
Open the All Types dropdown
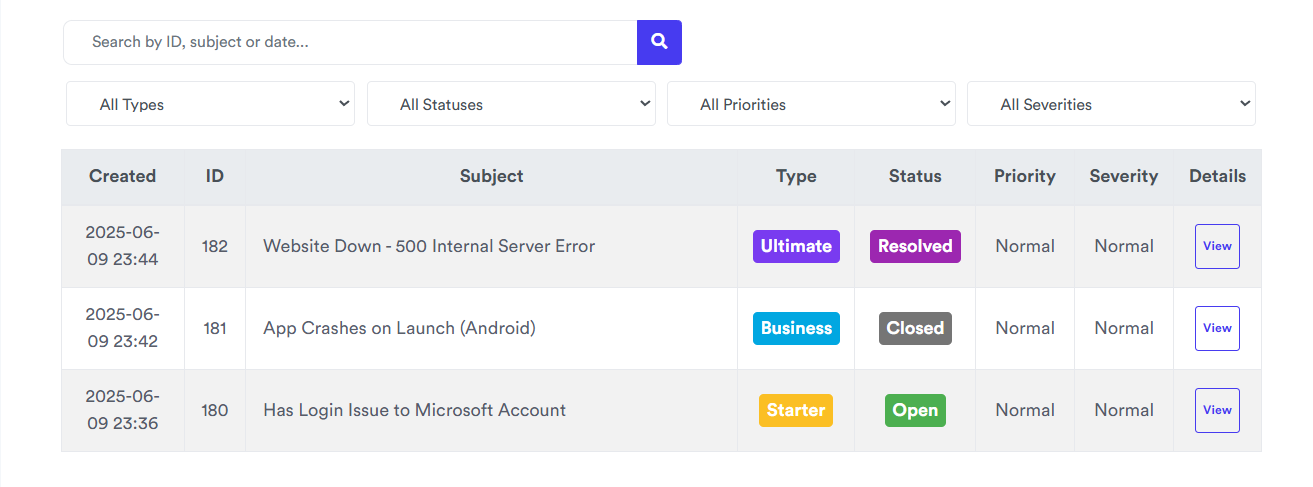coord(210,104)
